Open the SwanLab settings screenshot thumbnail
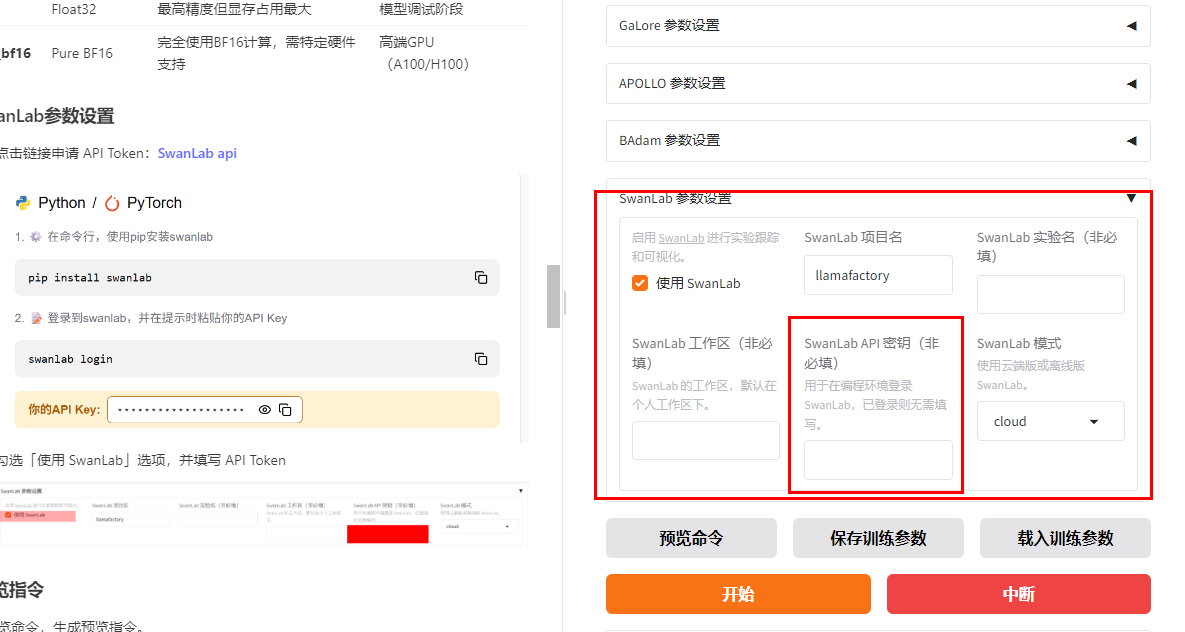1185x632 pixels. click(262, 514)
